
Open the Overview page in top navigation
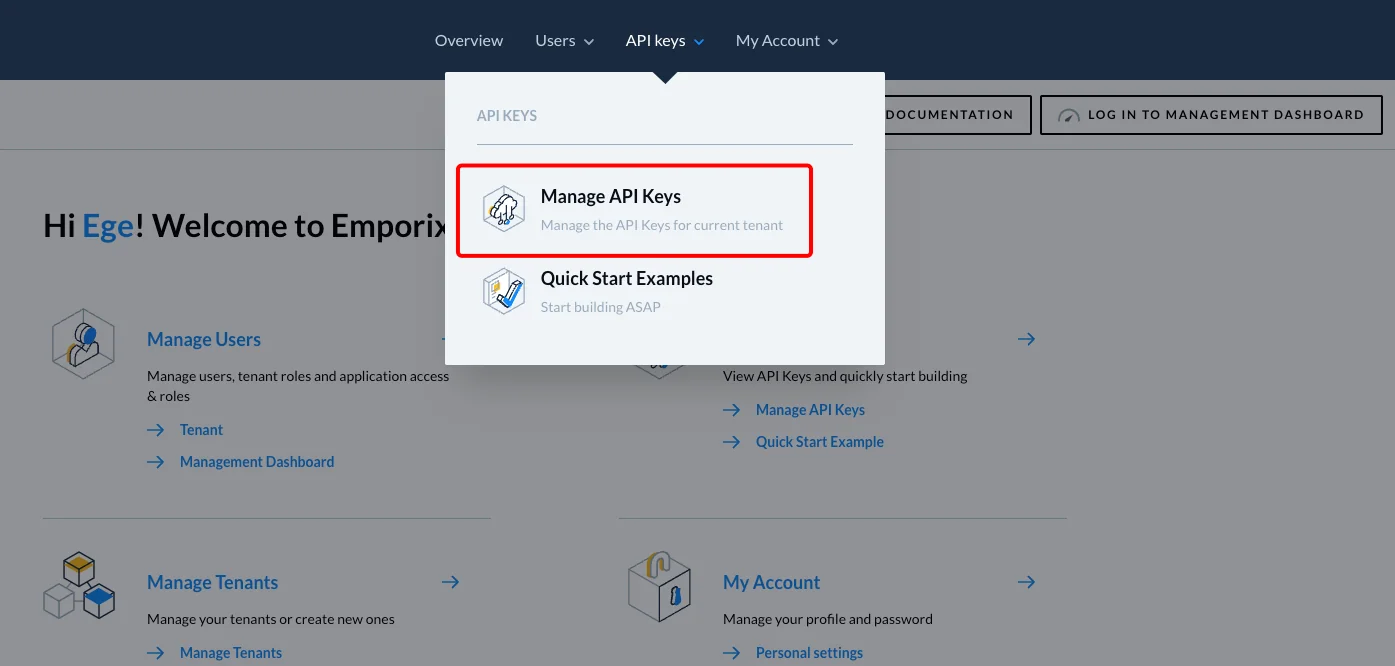tap(469, 41)
